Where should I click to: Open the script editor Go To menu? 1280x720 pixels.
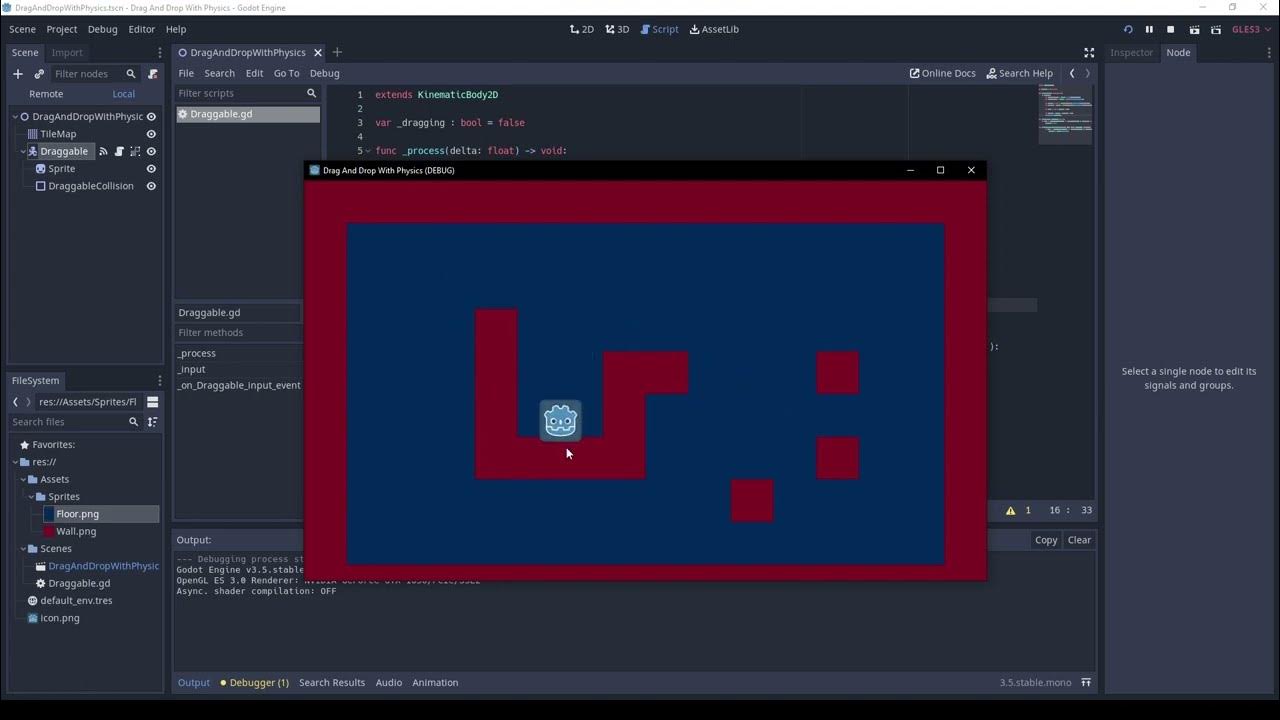click(x=286, y=73)
